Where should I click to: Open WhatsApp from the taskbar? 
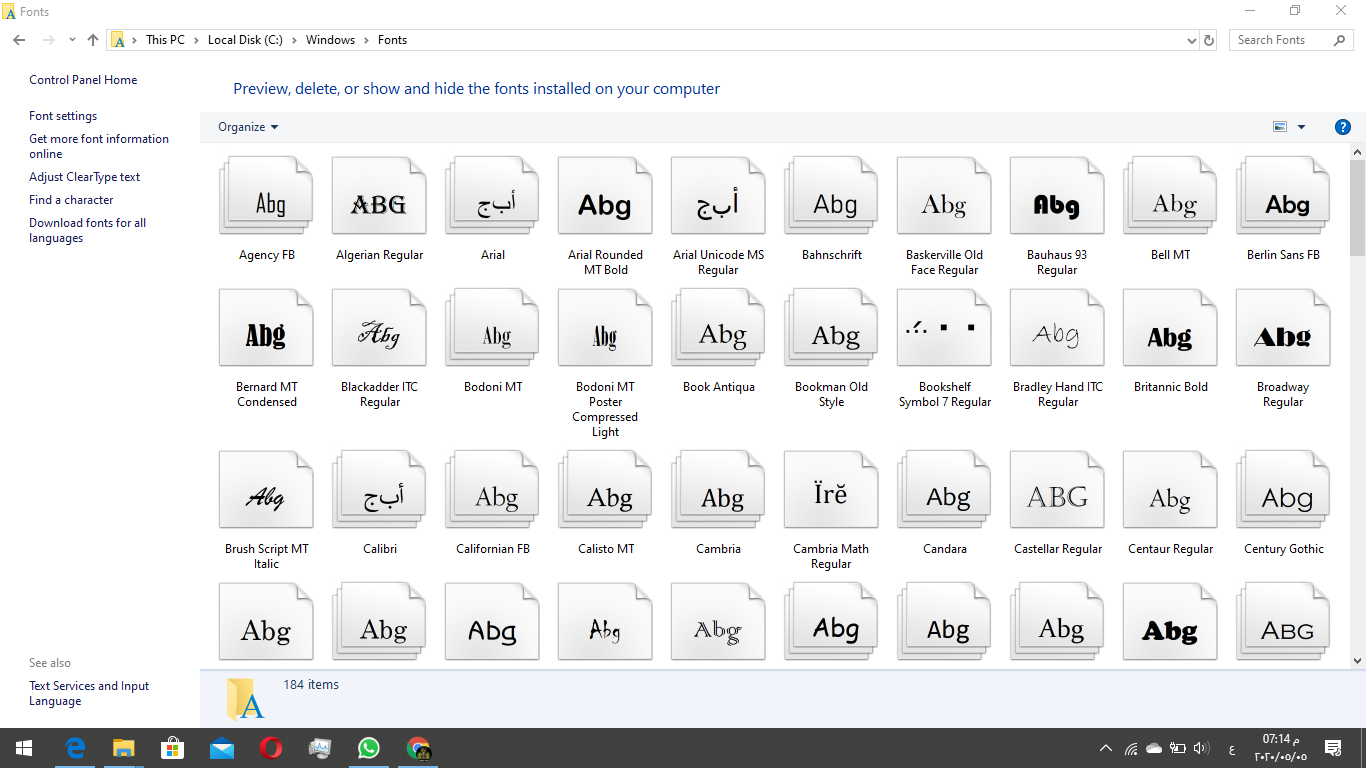point(369,748)
